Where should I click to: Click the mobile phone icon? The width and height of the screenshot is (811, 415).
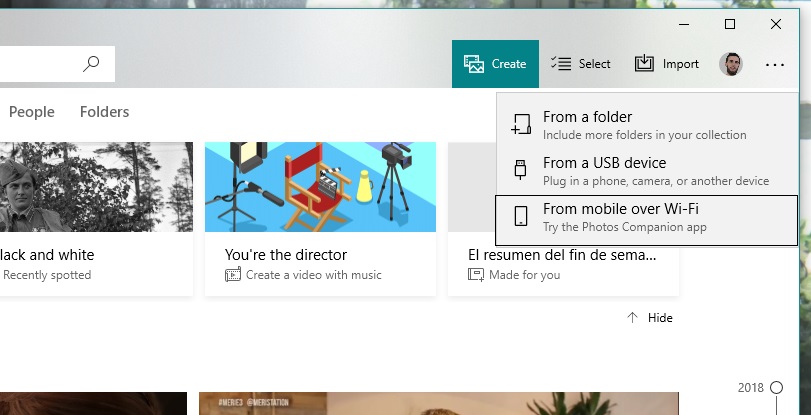(520, 217)
